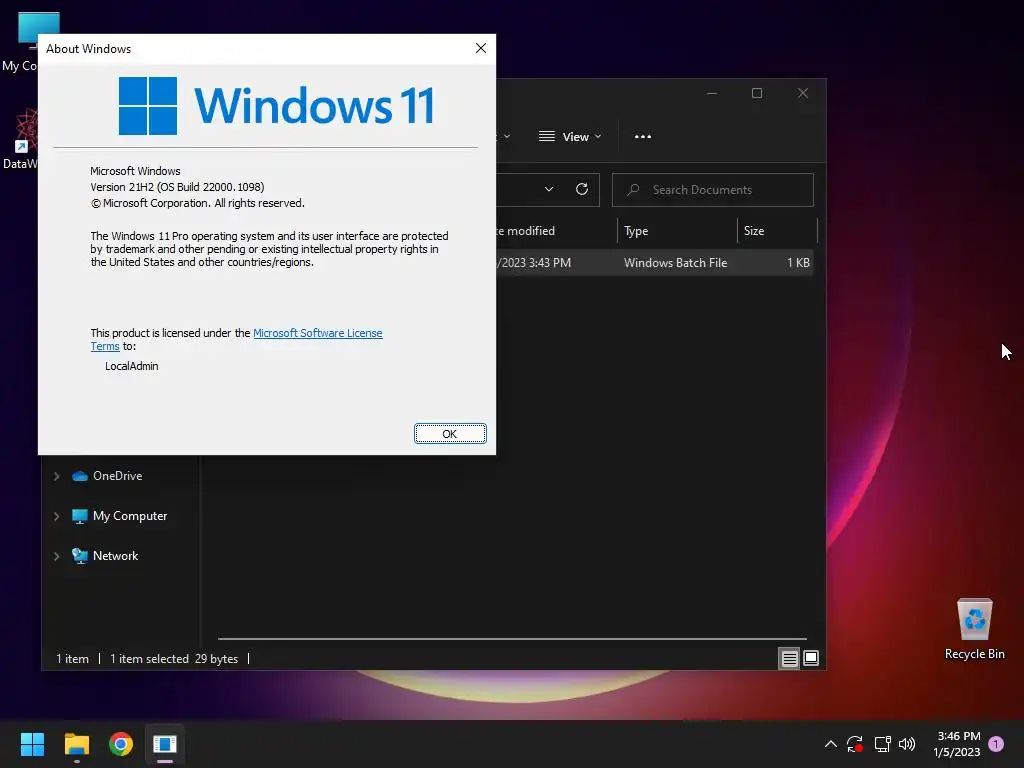Maximize the File Explorer window
The height and width of the screenshot is (768, 1024).
[757, 93]
